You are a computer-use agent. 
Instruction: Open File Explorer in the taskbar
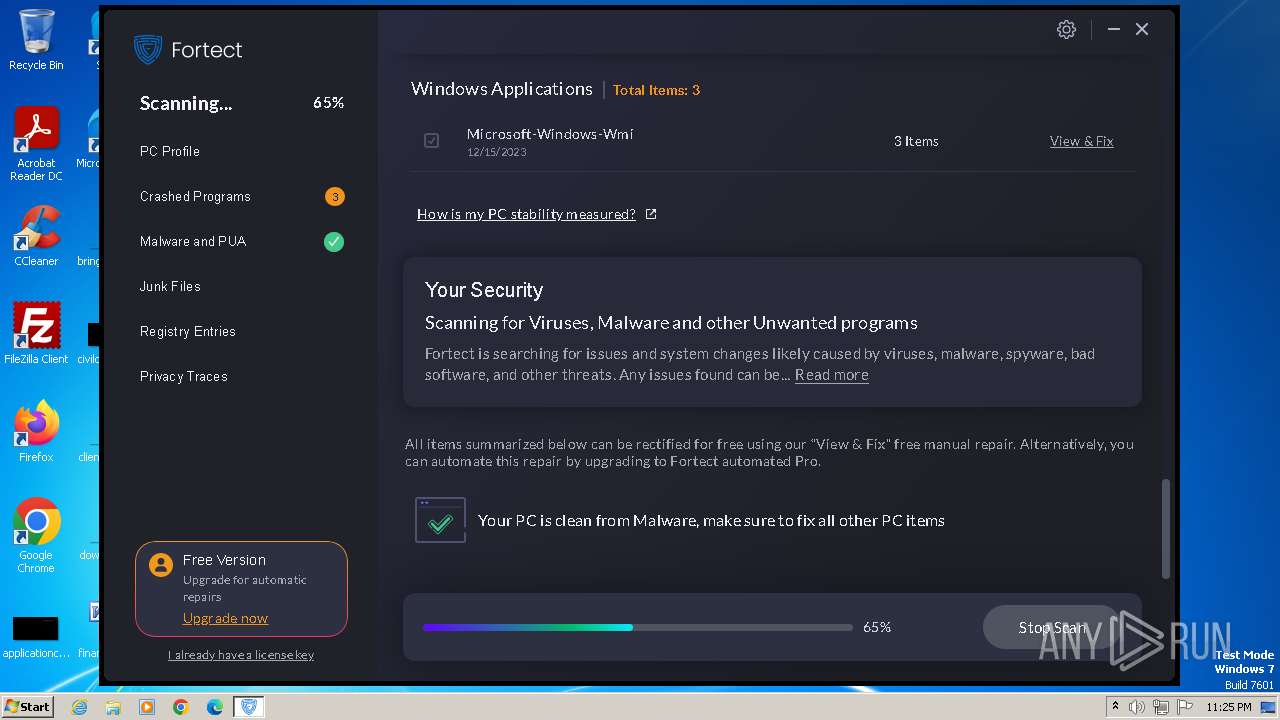pyautogui.click(x=113, y=707)
